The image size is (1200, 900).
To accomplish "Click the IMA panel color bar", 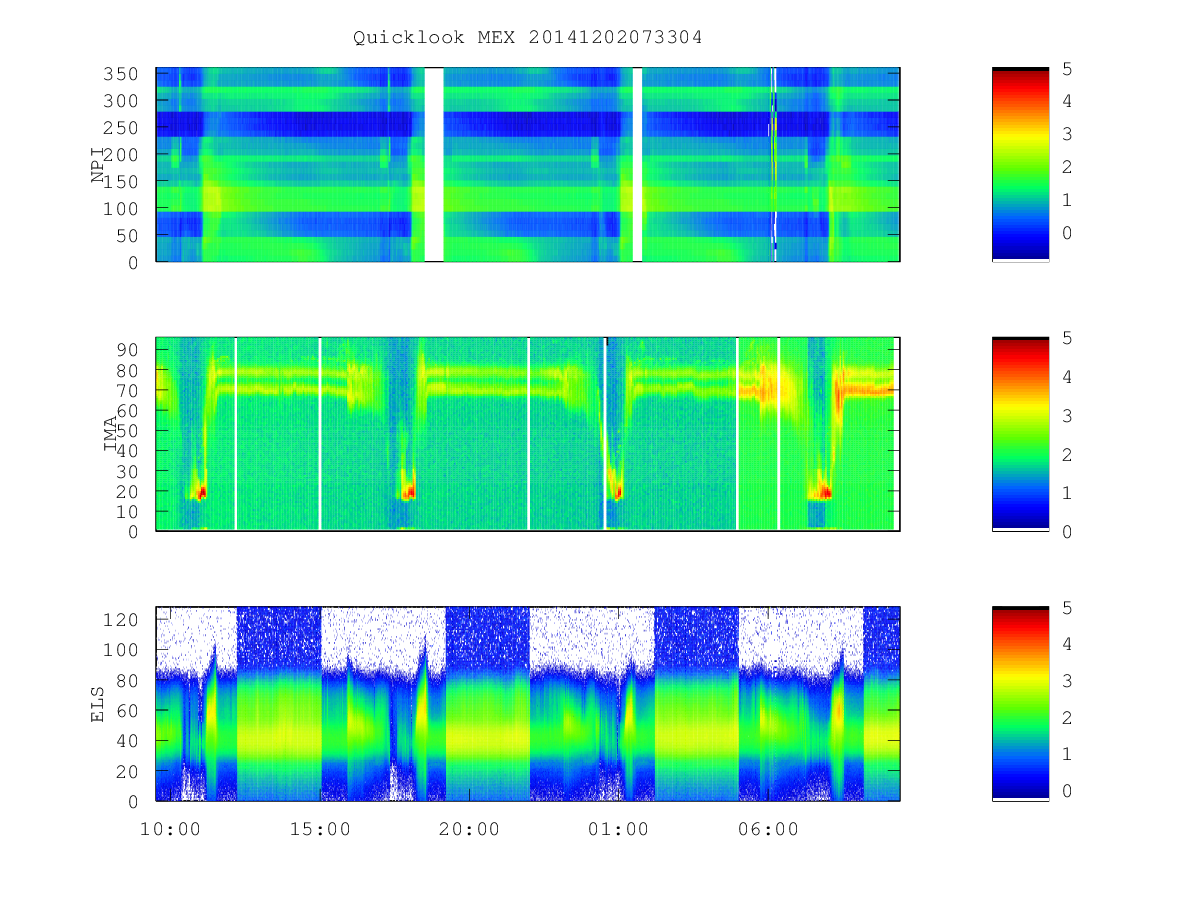I will pos(1020,434).
